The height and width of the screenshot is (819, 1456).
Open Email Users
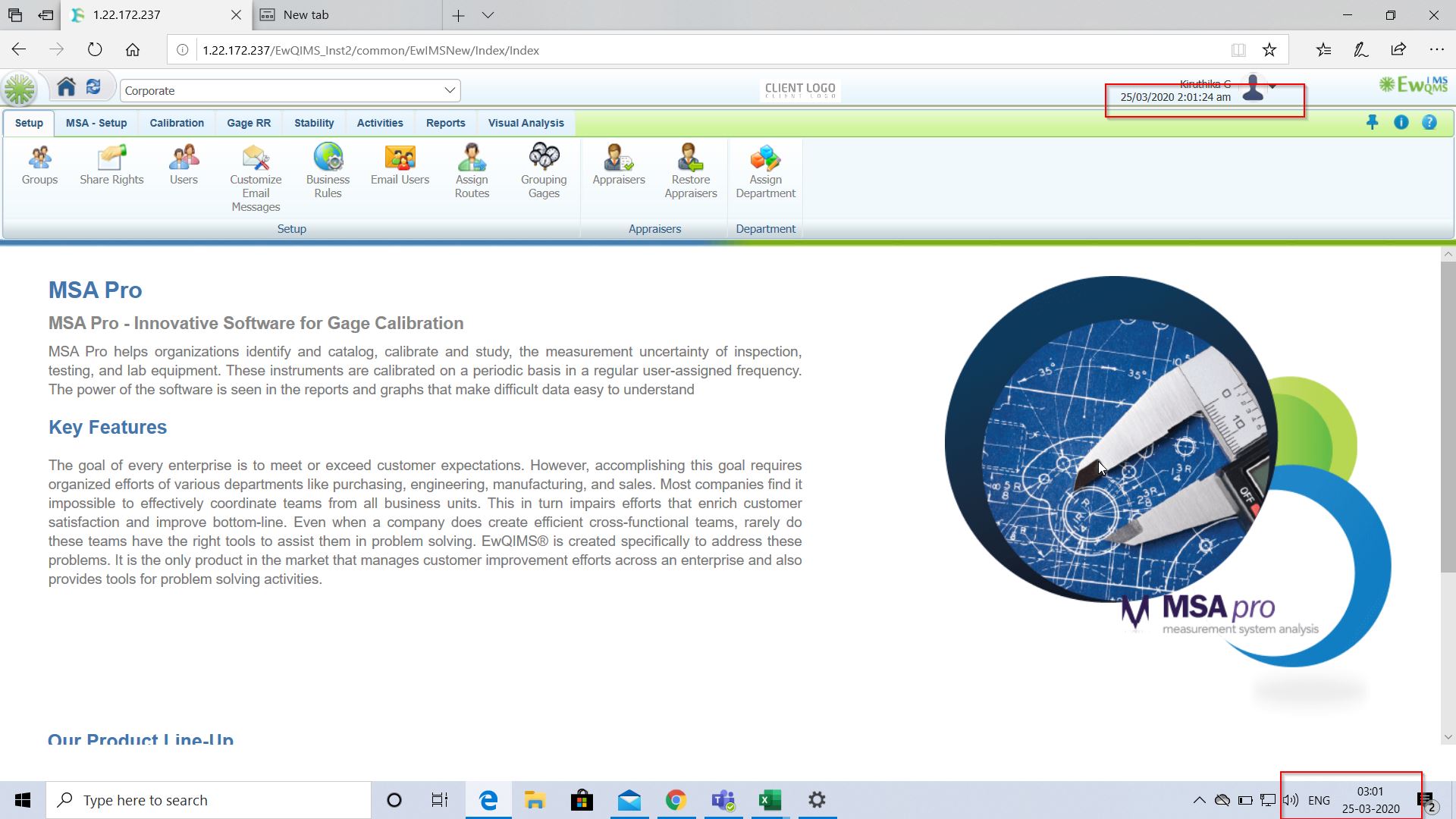(x=400, y=165)
